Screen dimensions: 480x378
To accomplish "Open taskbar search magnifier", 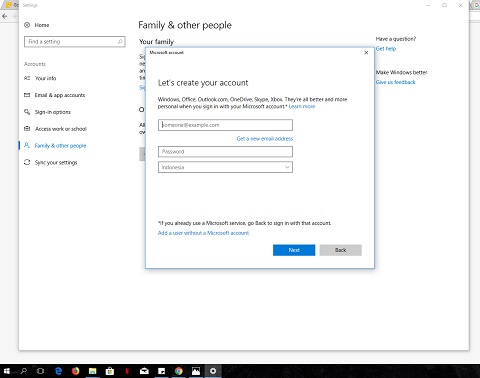I will [x=24, y=371].
